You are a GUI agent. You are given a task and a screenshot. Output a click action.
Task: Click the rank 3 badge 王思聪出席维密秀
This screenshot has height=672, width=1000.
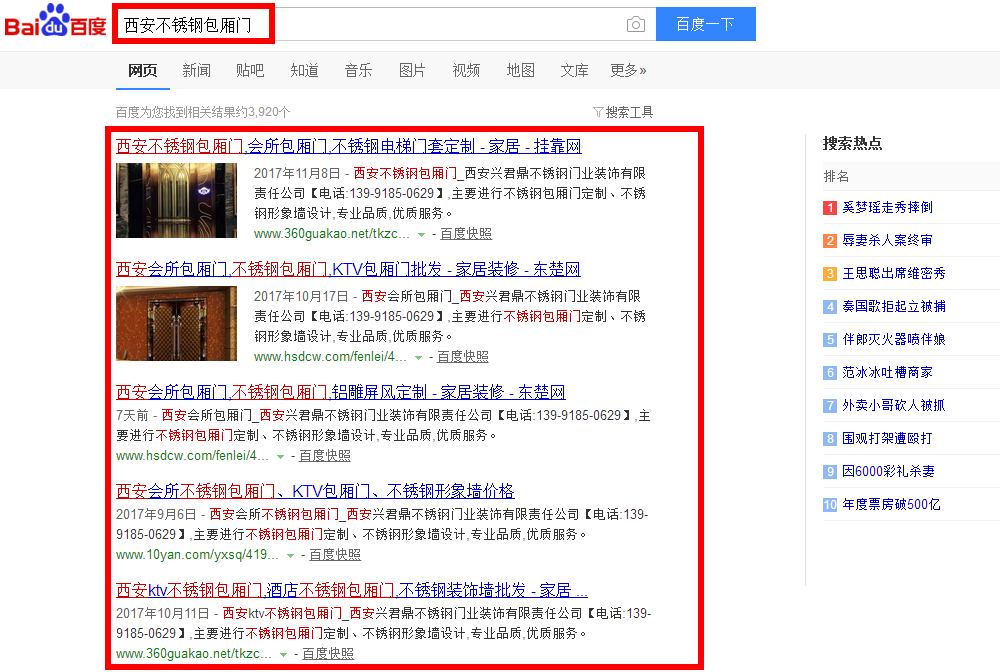pos(829,273)
